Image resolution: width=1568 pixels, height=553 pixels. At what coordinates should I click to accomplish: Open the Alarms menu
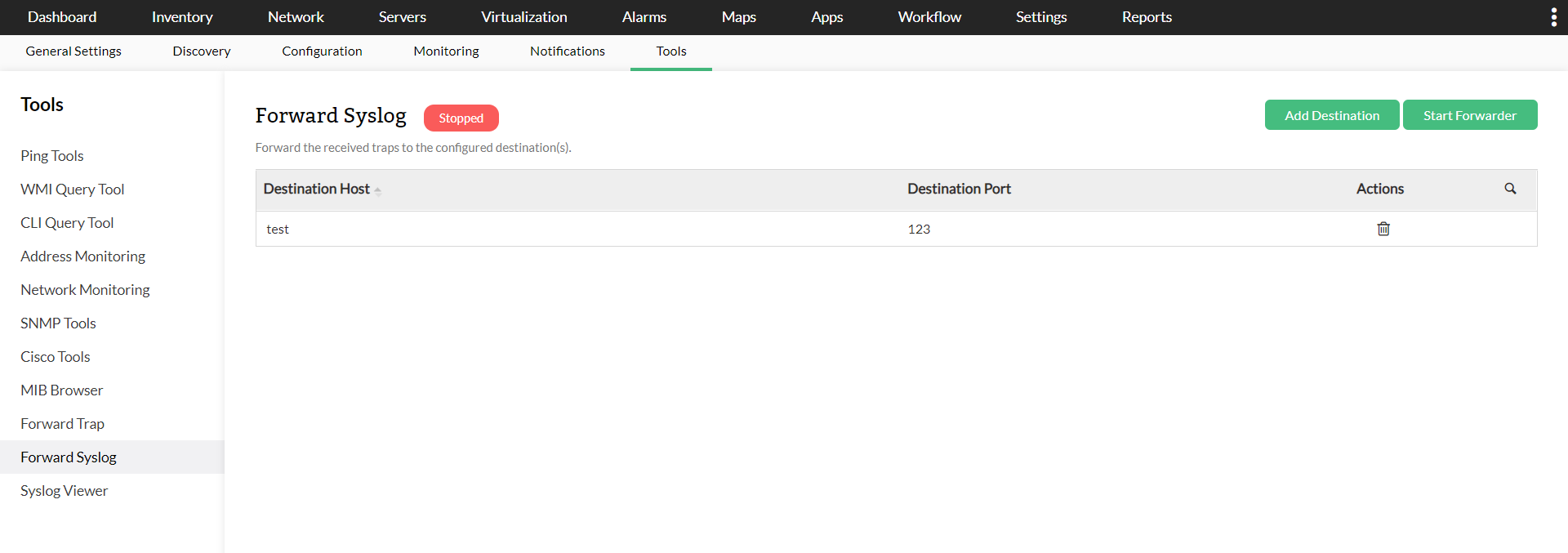pos(644,17)
